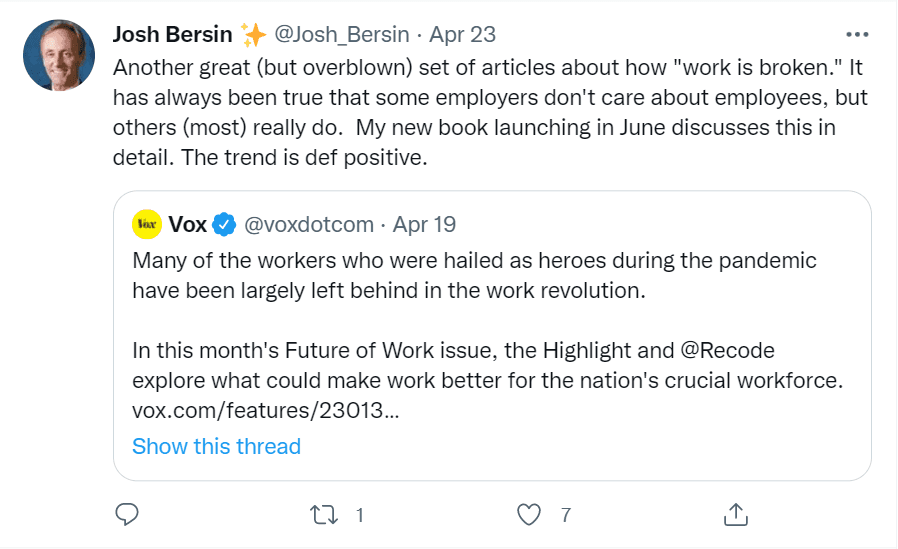Viewport: 898px width, 549px height.
Task: Click the like count number 7
Action: pyautogui.click(x=565, y=515)
